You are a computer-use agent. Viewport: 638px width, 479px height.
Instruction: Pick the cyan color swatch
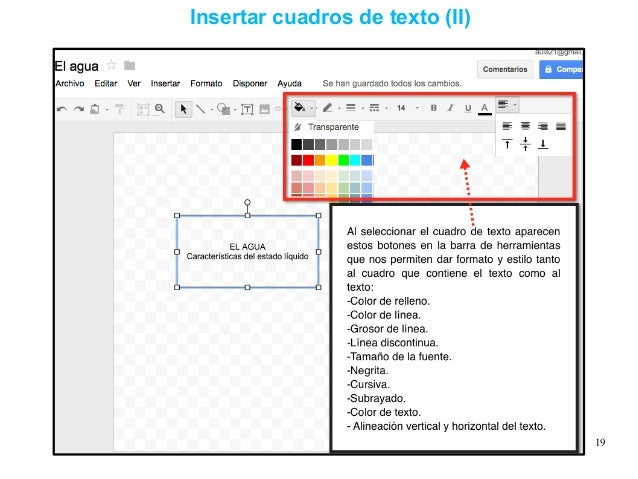355,160
